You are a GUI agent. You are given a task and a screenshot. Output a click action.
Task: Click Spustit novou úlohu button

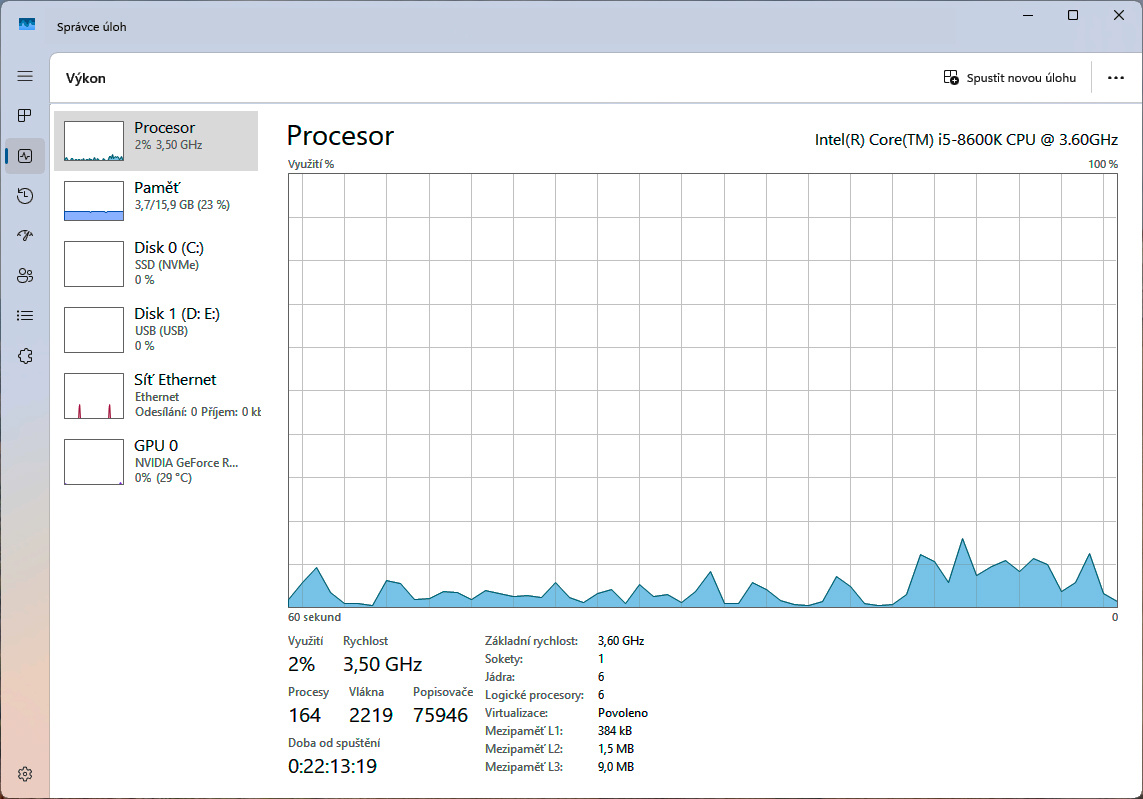(1010, 78)
